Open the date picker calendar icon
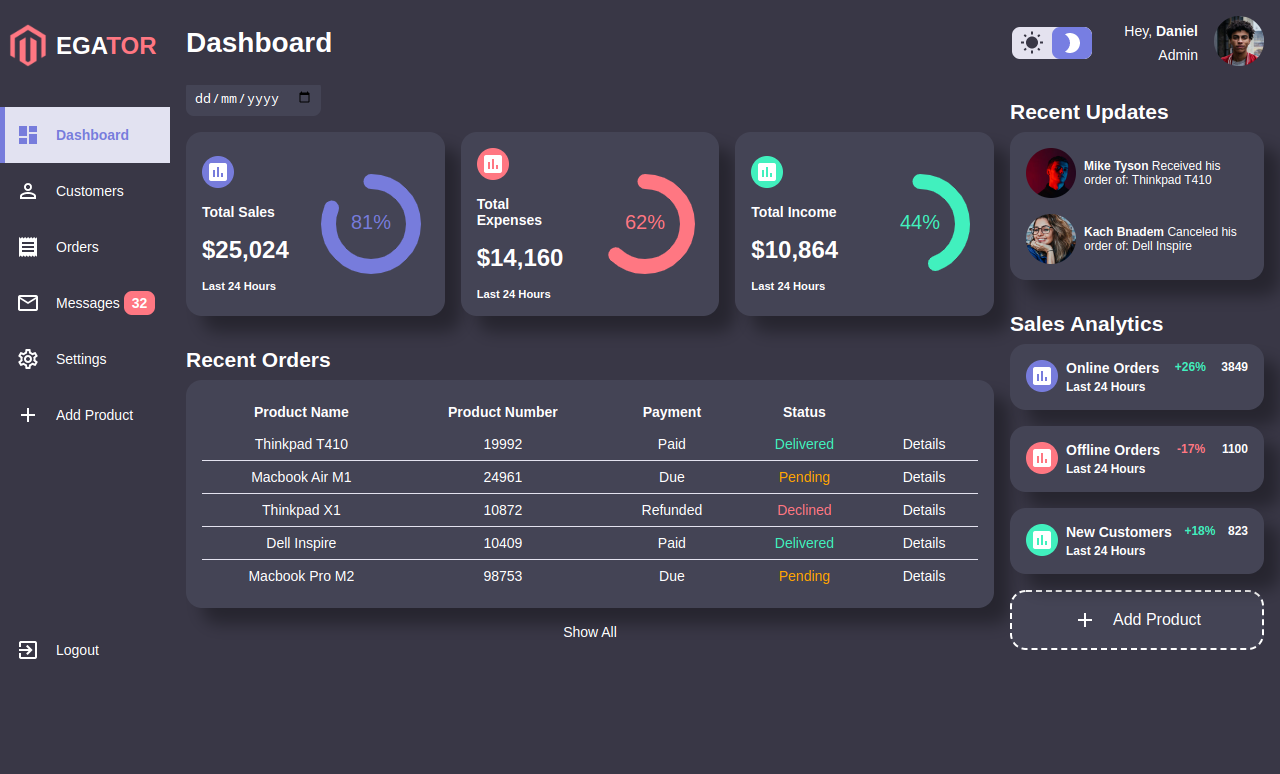Image resolution: width=1280 pixels, height=774 pixels. pyautogui.click(x=305, y=98)
